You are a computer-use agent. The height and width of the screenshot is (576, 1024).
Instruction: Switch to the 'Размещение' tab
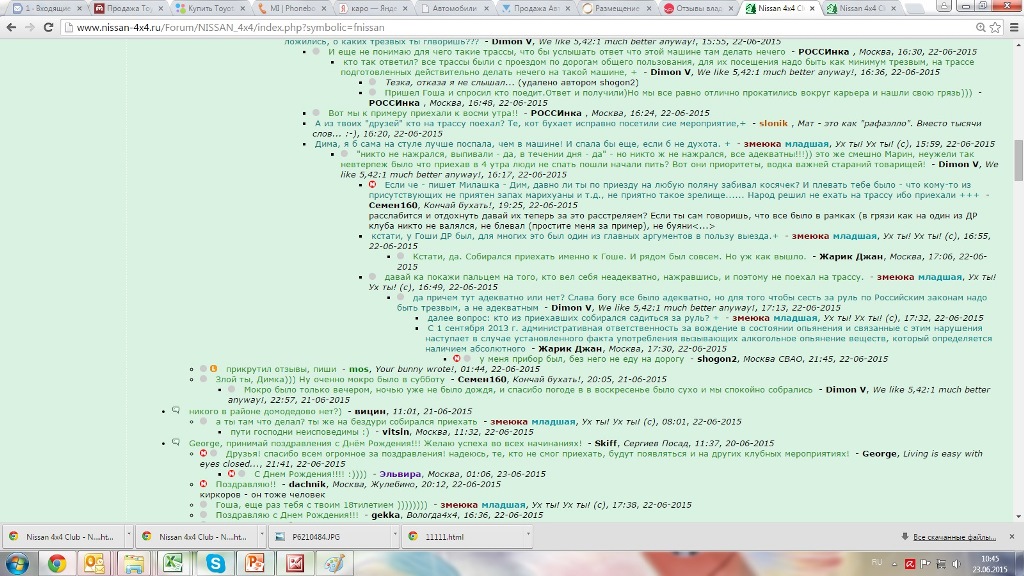(618, 8)
